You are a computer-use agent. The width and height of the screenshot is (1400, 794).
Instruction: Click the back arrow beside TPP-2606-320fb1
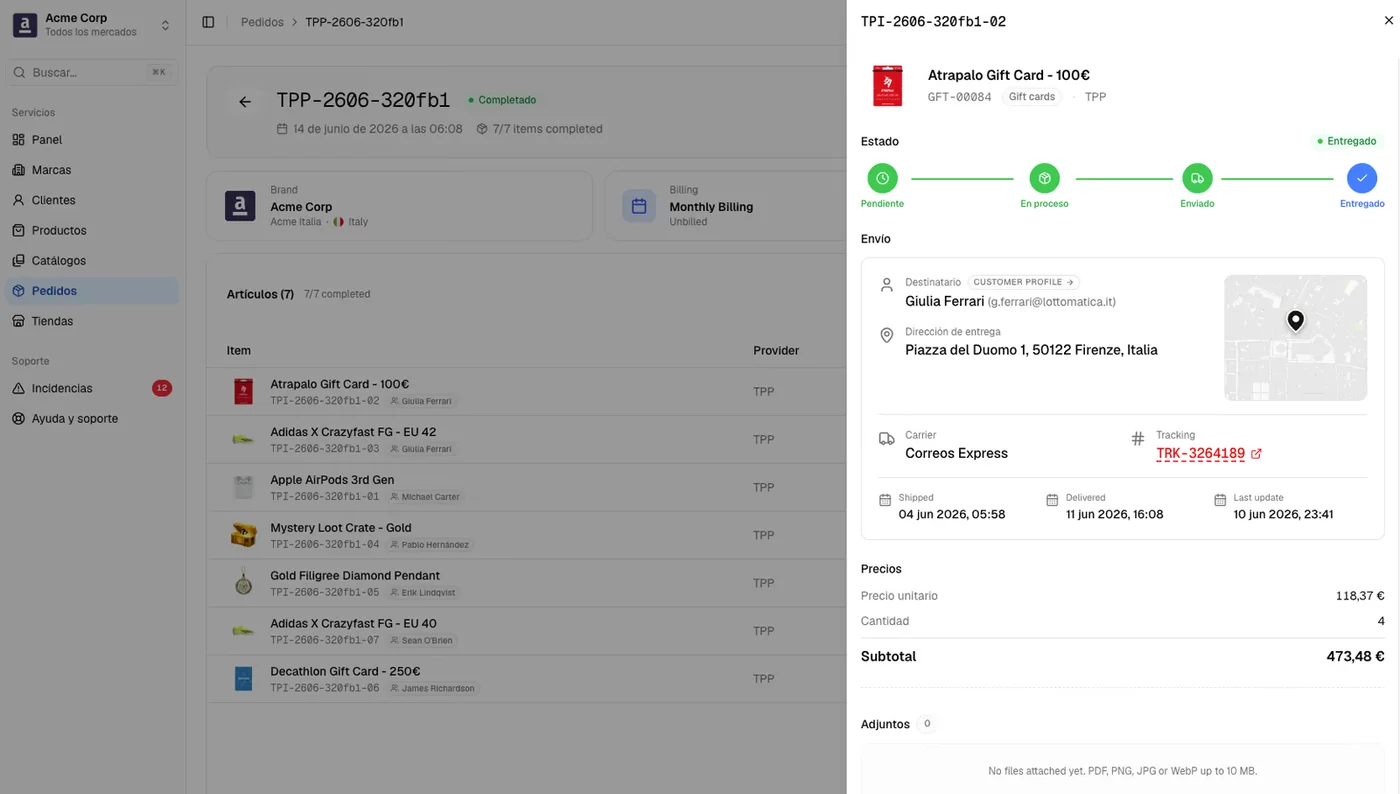pyautogui.click(x=245, y=101)
